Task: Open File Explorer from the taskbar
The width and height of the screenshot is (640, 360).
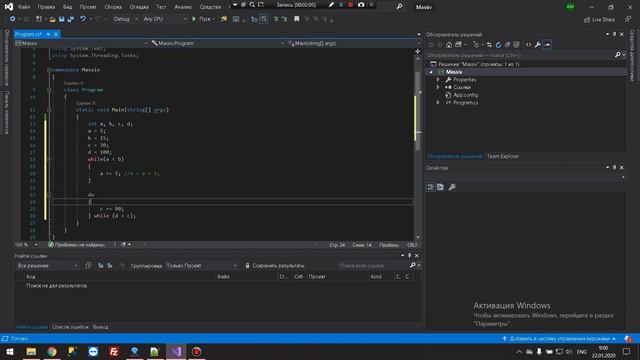Action: 31,351
